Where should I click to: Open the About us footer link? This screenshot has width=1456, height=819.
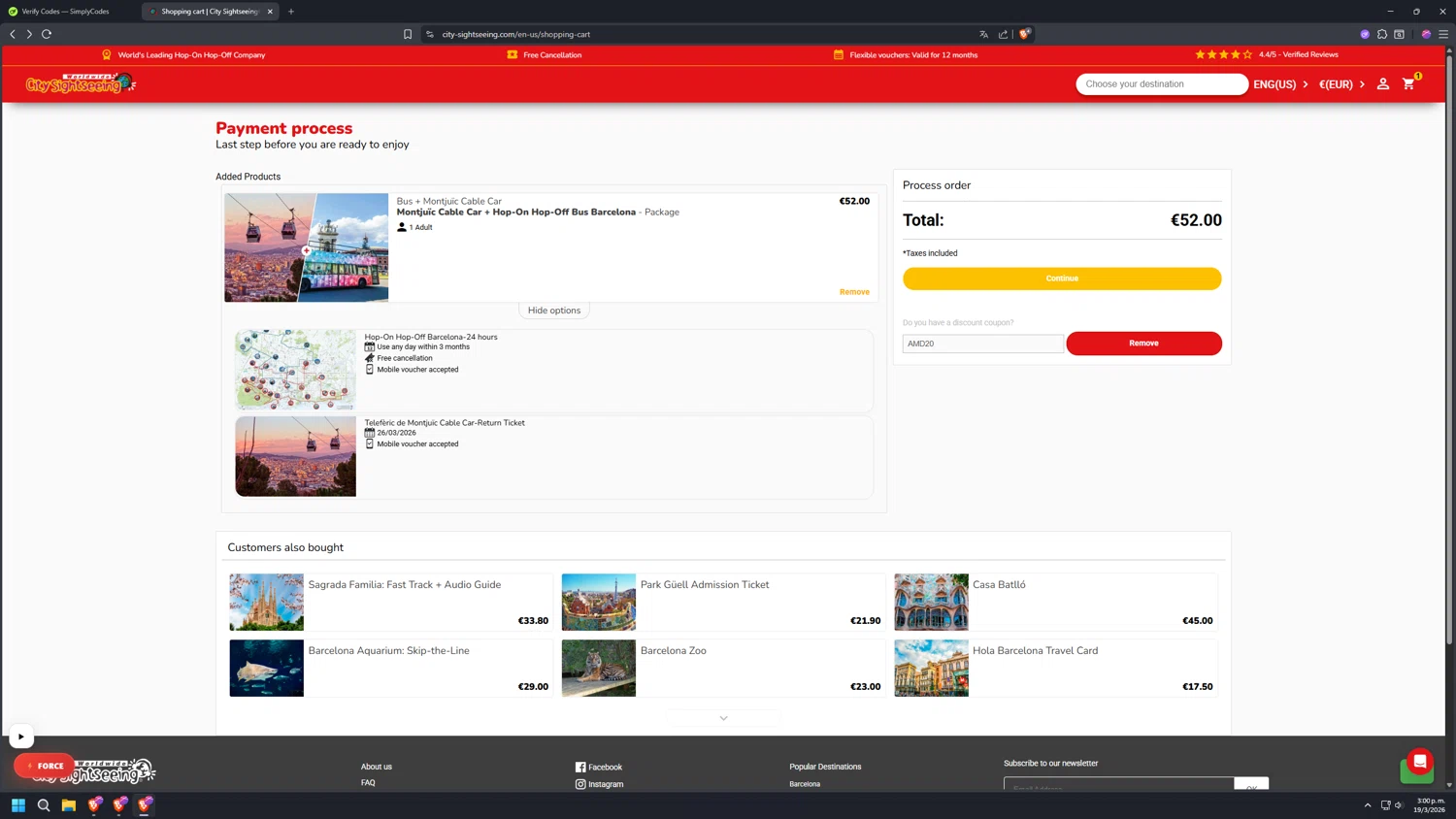click(377, 767)
